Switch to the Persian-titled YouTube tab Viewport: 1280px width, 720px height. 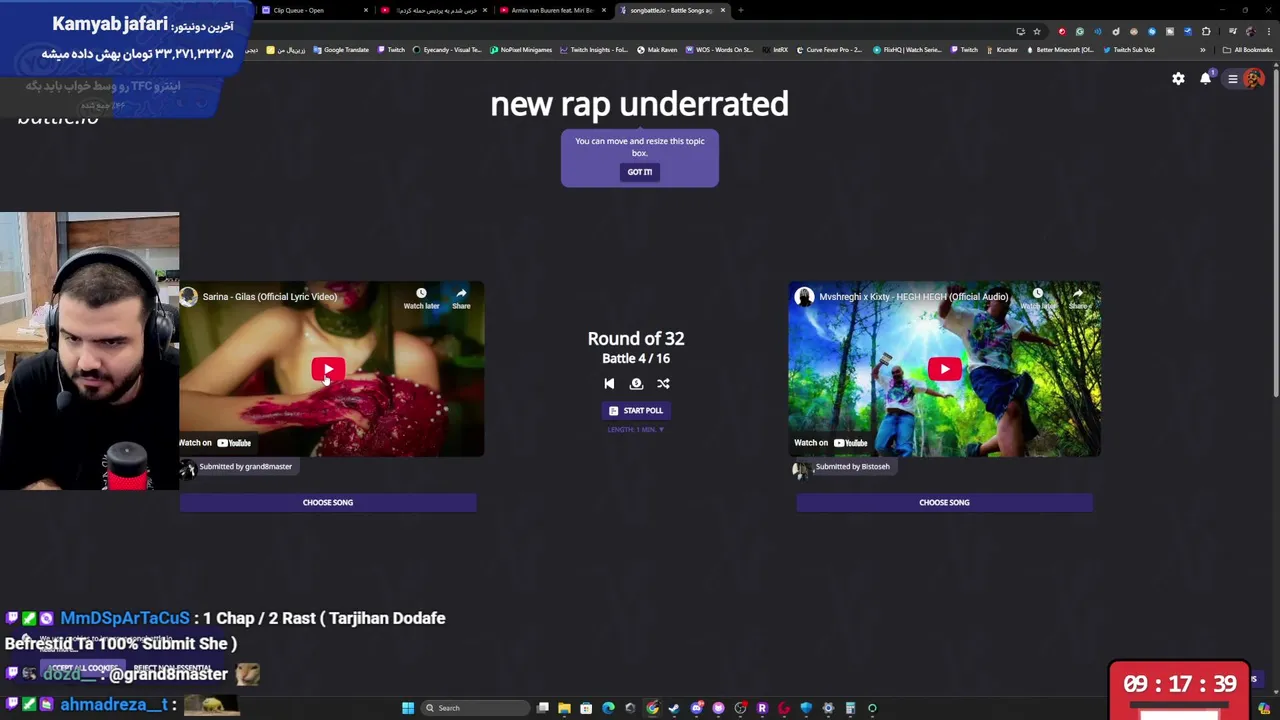pos(433,10)
